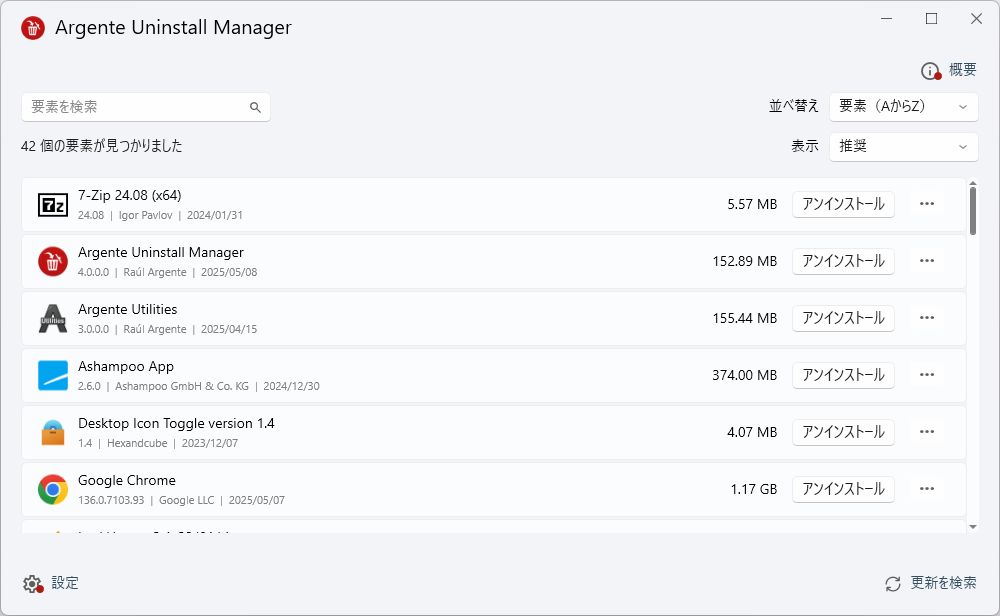Click the Argente Uninstall Manager title logo
This screenshot has width=1000, height=616.
coord(33,28)
